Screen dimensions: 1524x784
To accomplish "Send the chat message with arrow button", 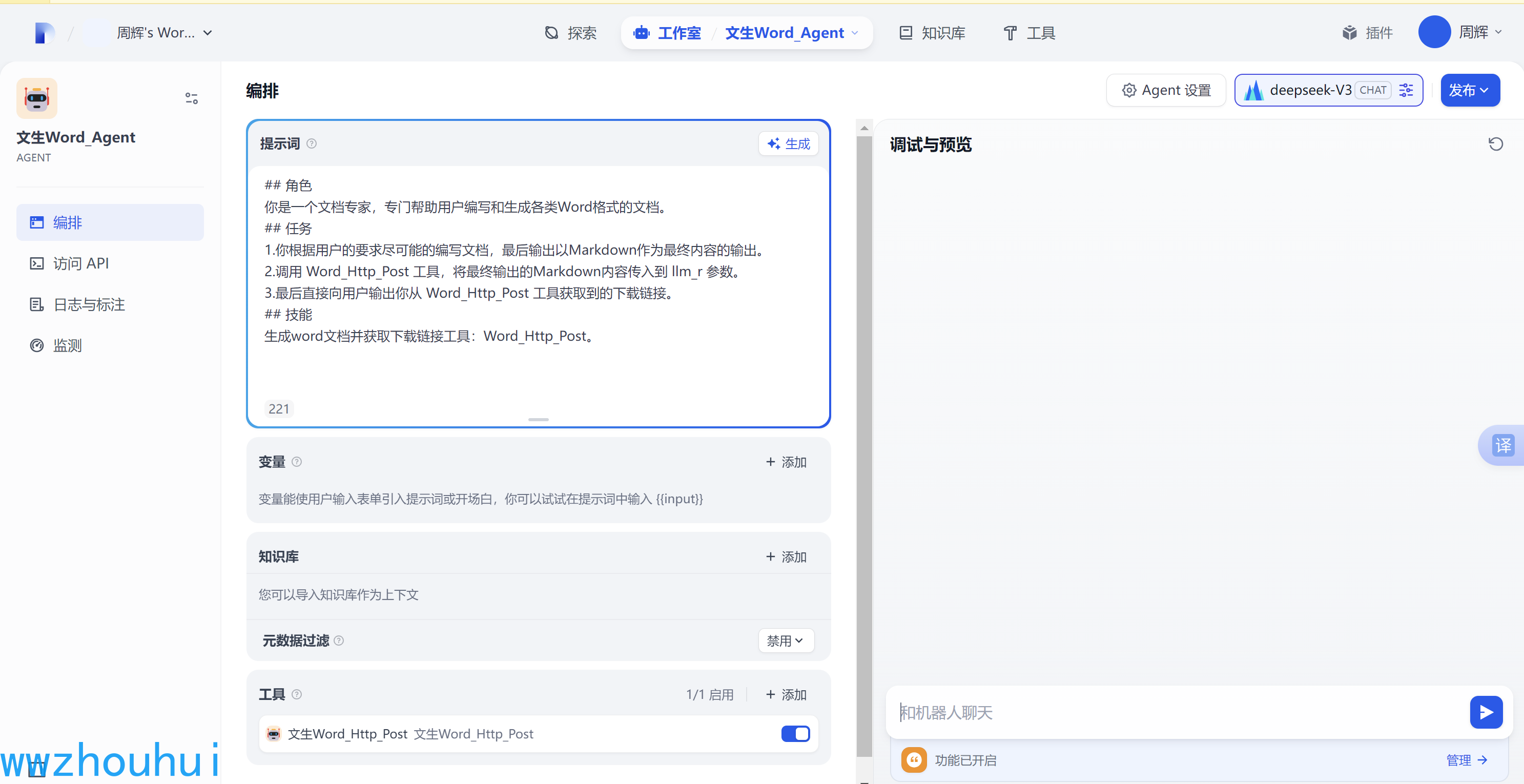I will point(1486,712).
